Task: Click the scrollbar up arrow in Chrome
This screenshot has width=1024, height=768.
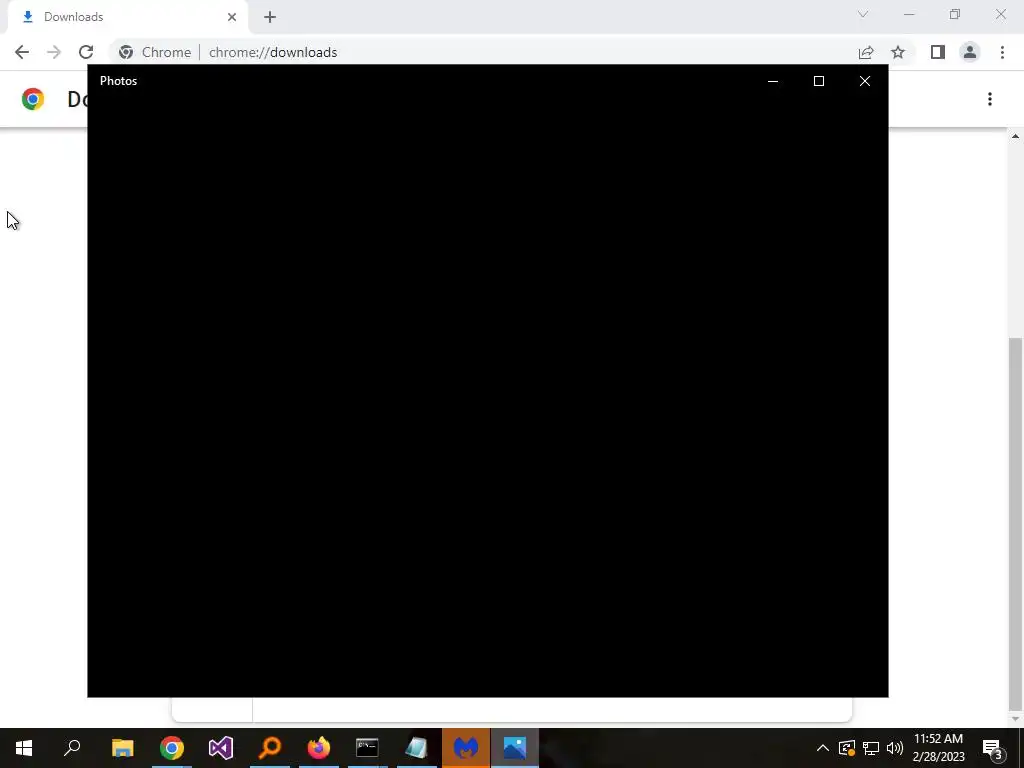Action: (x=1015, y=136)
